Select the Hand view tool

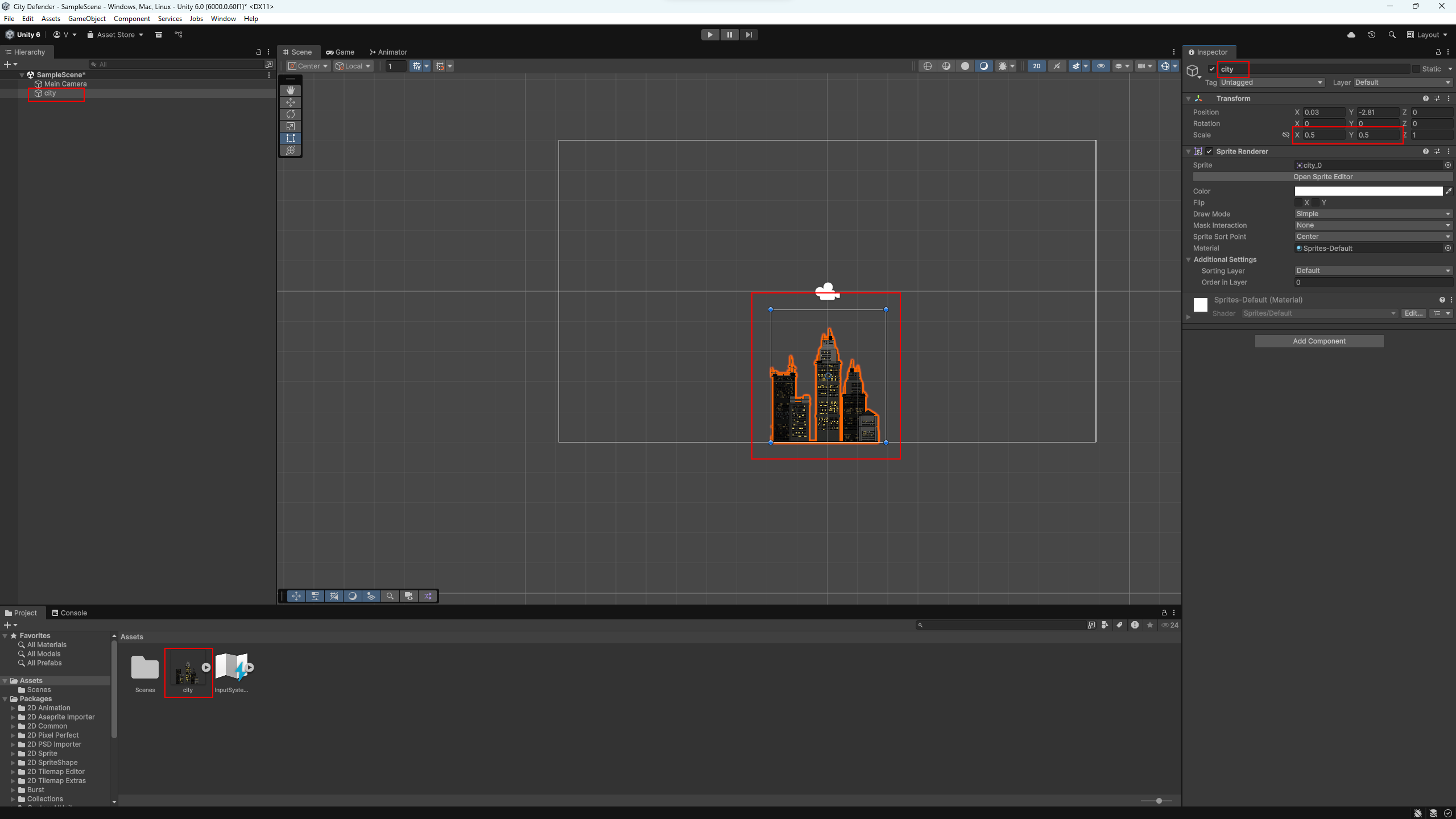pos(291,90)
